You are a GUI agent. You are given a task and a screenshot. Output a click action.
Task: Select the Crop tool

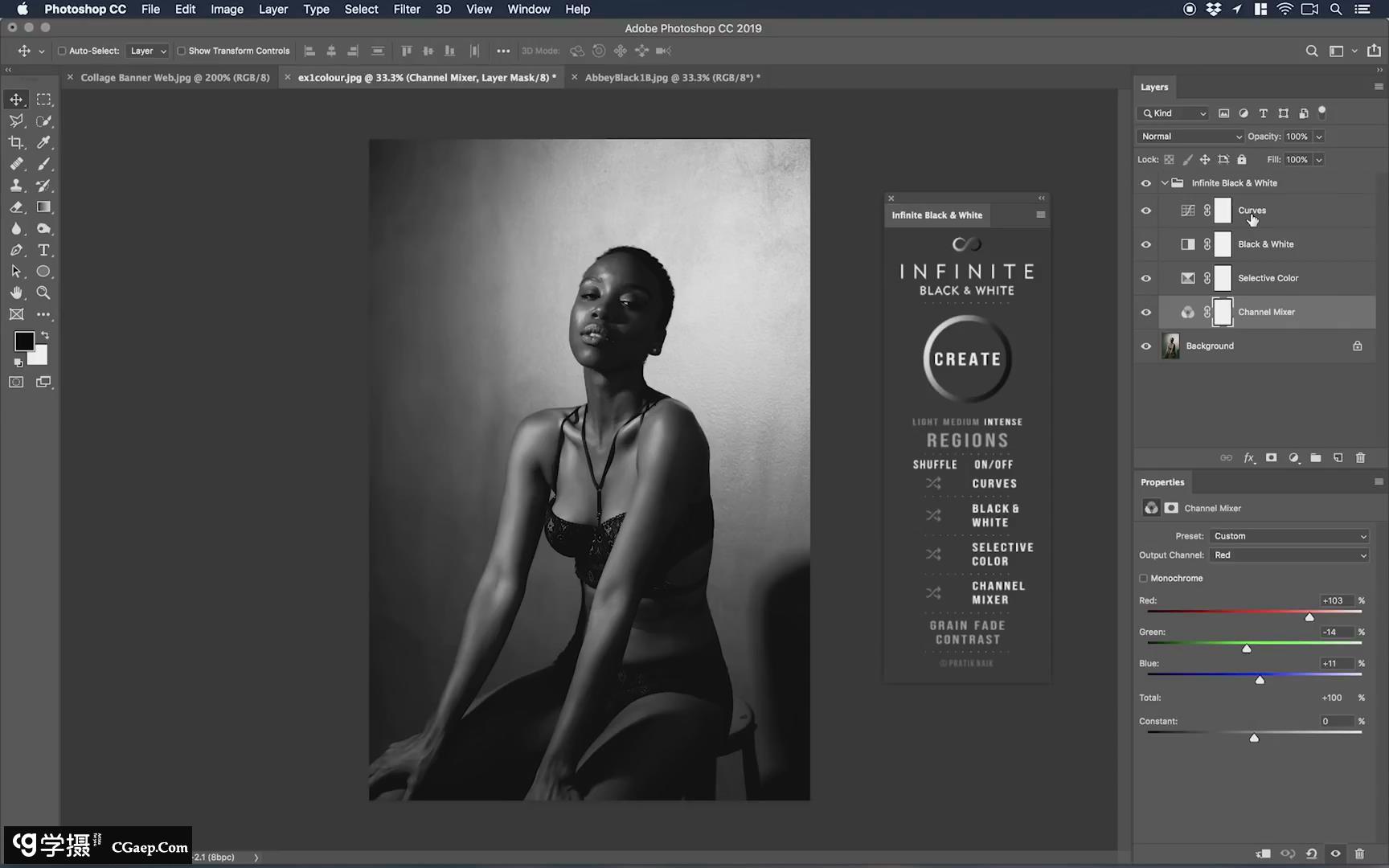[16, 142]
